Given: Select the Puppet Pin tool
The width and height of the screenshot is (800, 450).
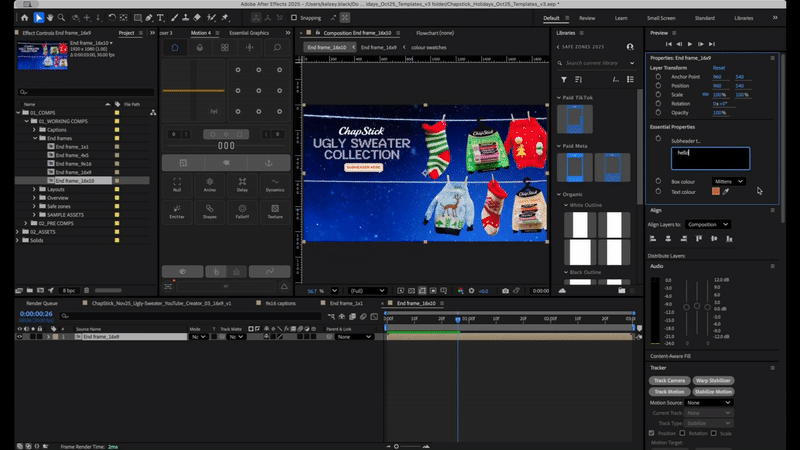Looking at the screenshot, I should tap(225, 18).
